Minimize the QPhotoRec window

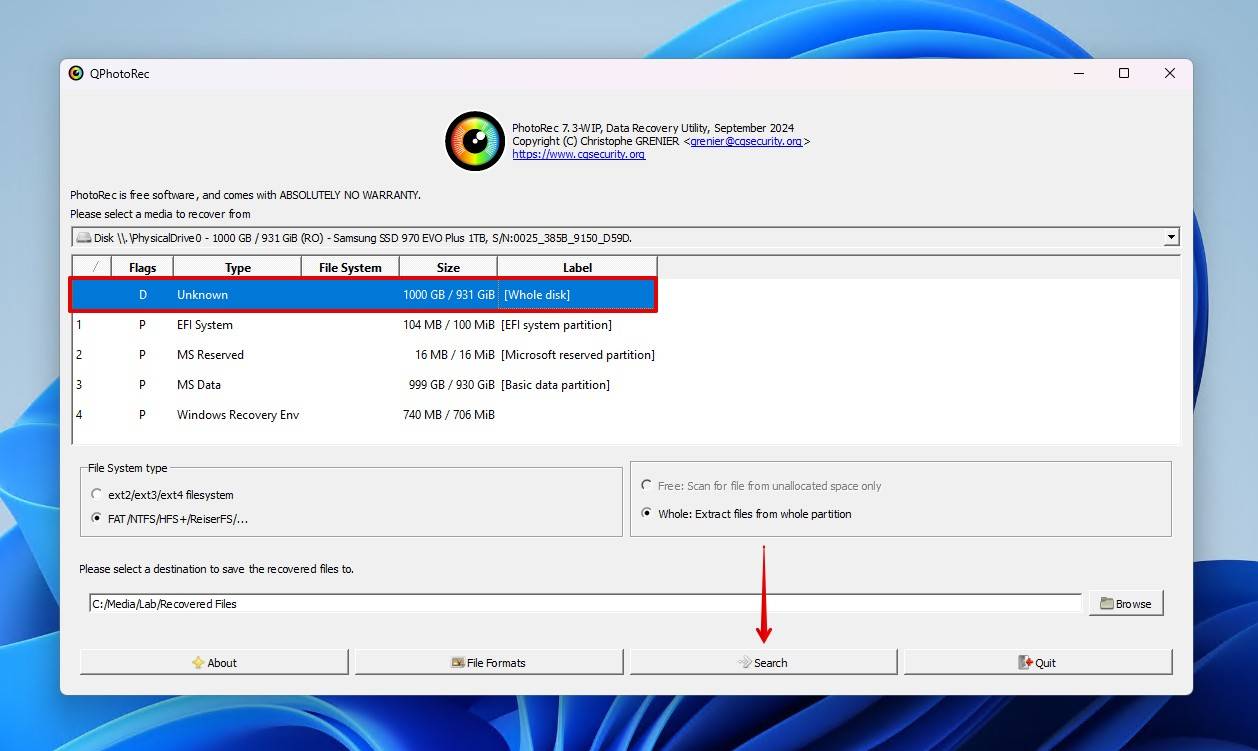pyautogui.click(x=1078, y=73)
